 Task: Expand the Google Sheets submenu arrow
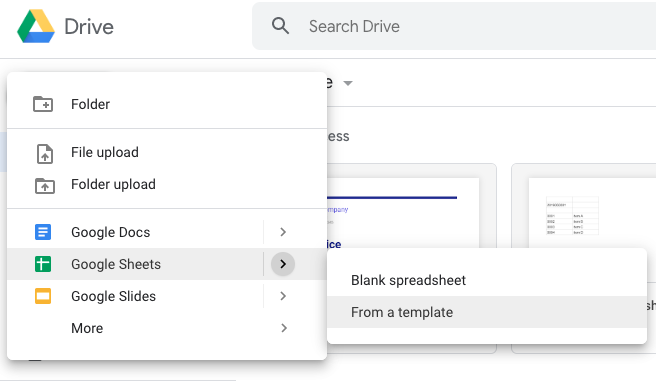click(283, 264)
